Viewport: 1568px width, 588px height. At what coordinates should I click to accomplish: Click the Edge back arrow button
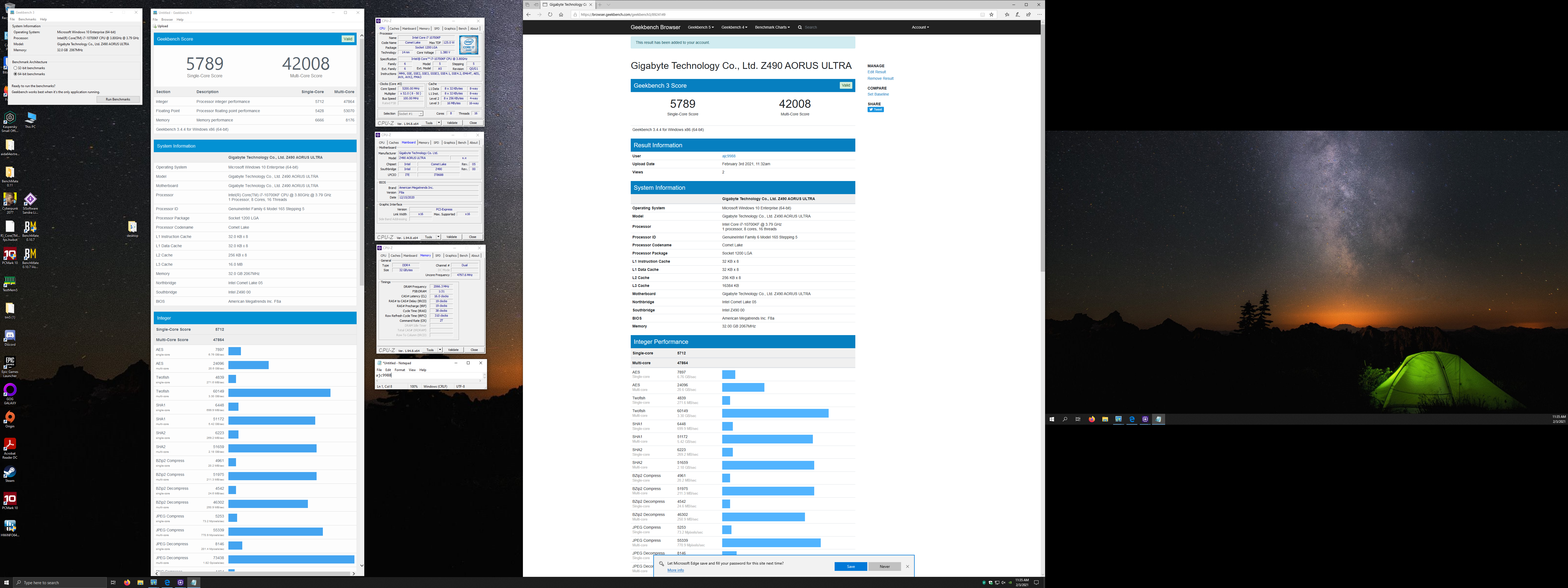pyautogui.click(x=528, y=15)
